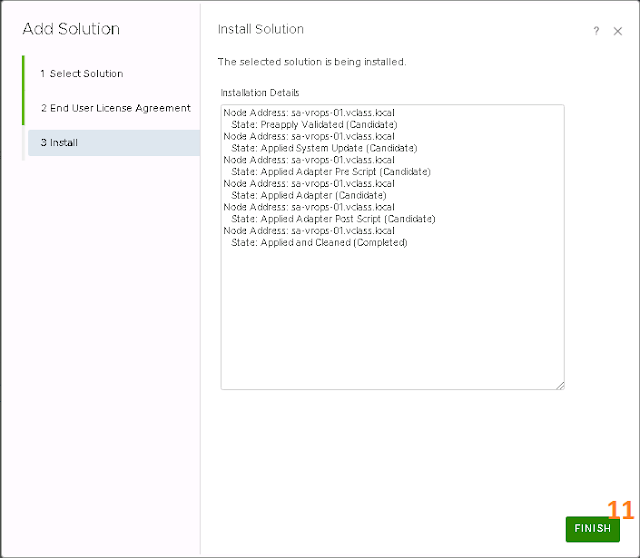Click the Applied Adapter Pre Script line
Image resolution: width=640 pixels, height=558 pixels.
[330, 172]
